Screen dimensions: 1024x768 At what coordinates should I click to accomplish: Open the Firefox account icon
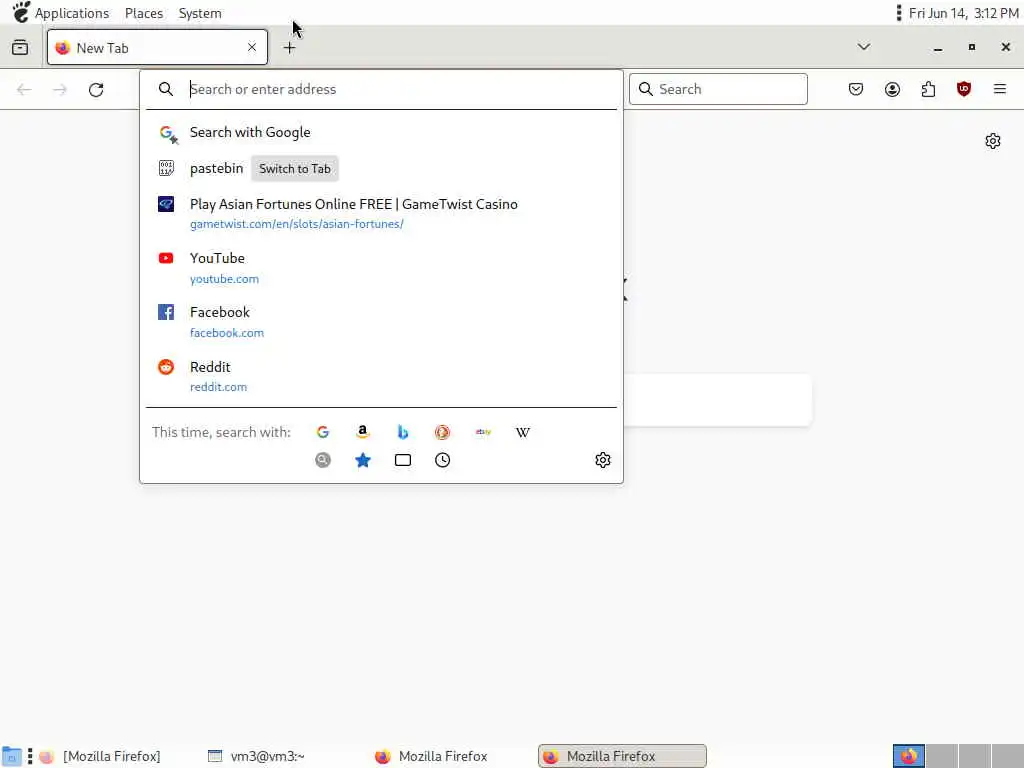point(892,89)
